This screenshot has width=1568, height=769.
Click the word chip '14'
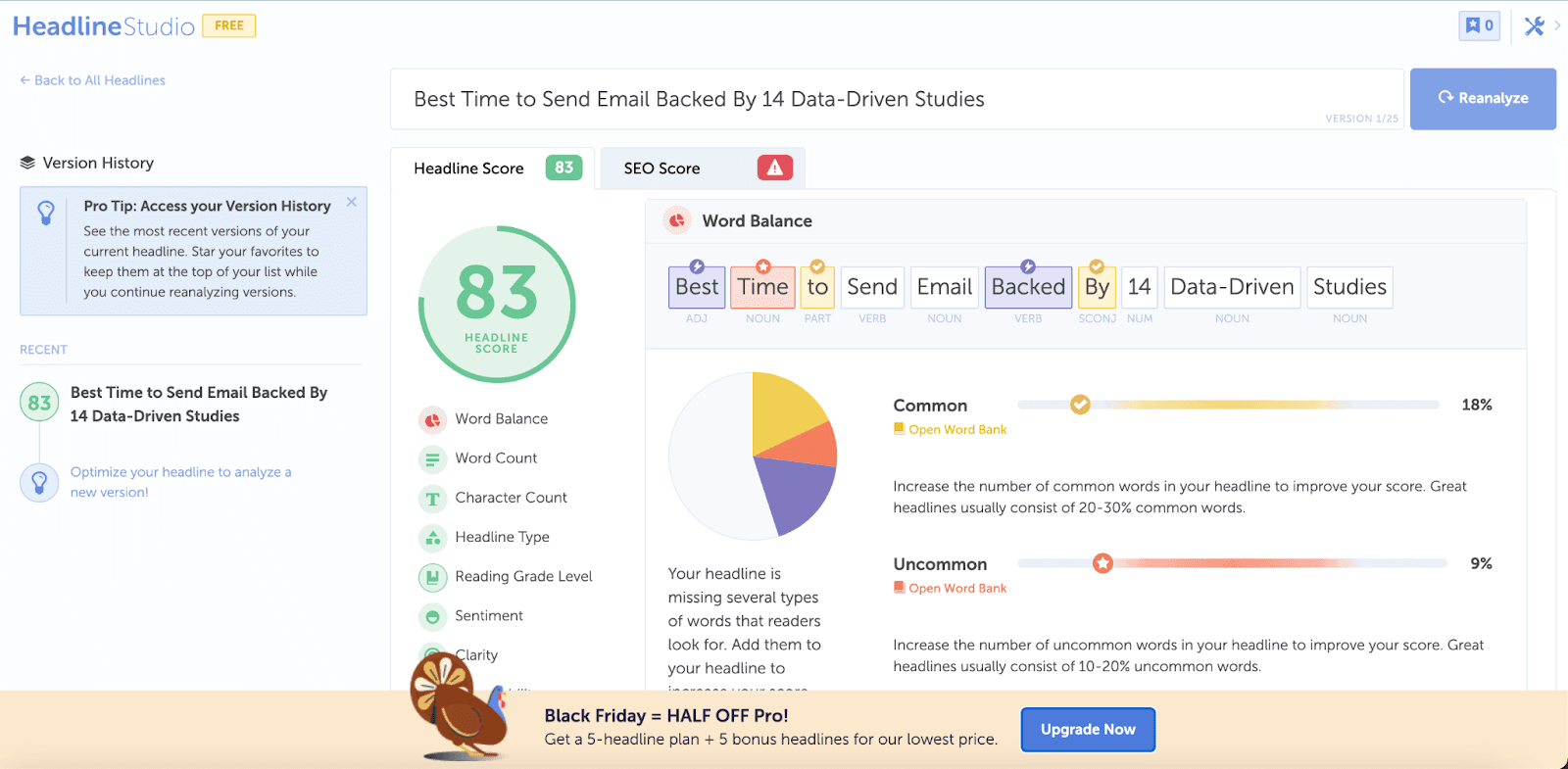point(1139,287)
